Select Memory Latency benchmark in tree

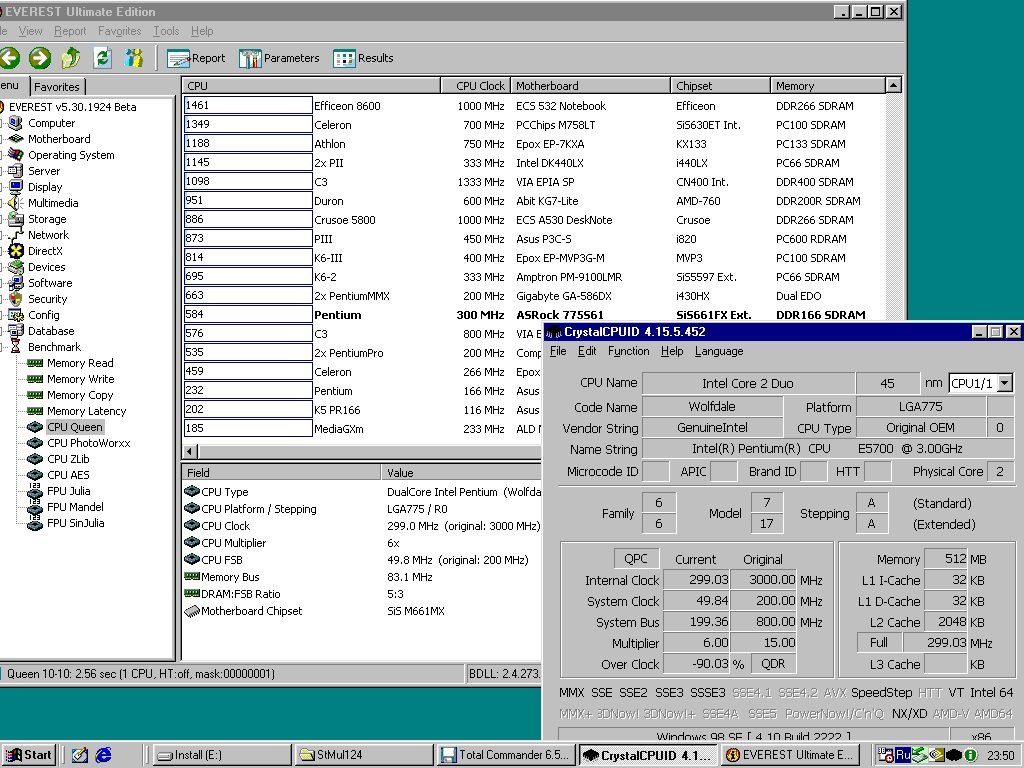click(86, 411)
